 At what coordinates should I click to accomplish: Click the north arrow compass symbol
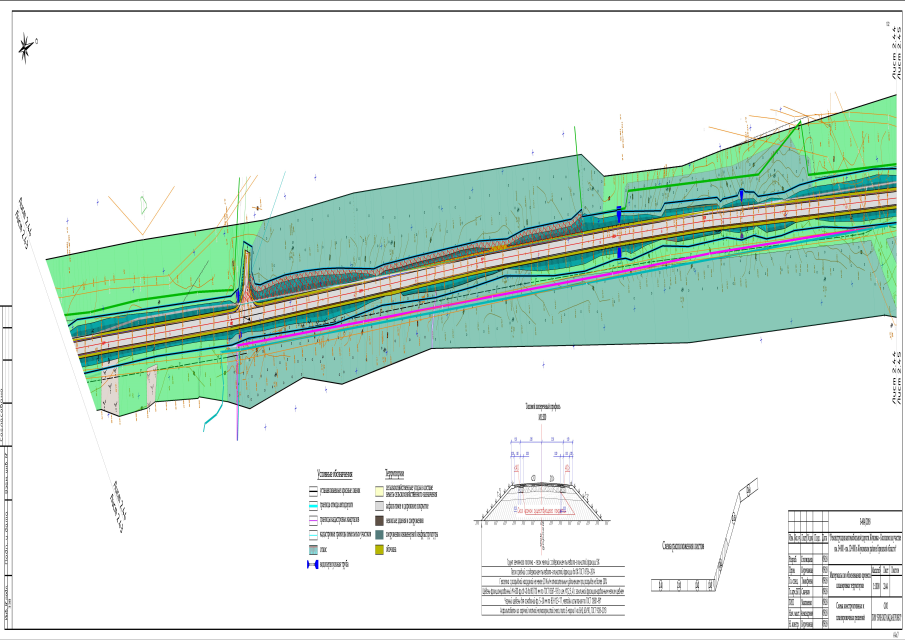click(29, 42)
